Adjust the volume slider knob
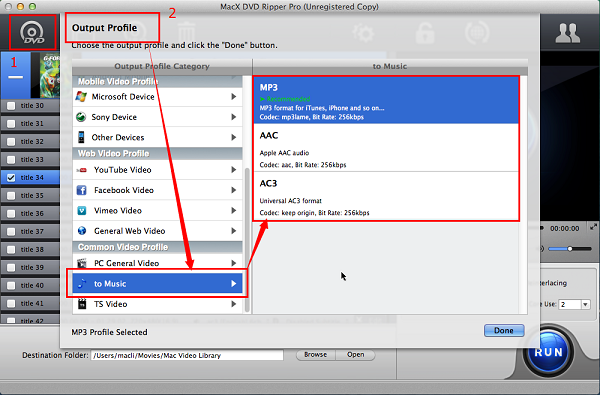 pyautogui.click(x=570, y=249)
